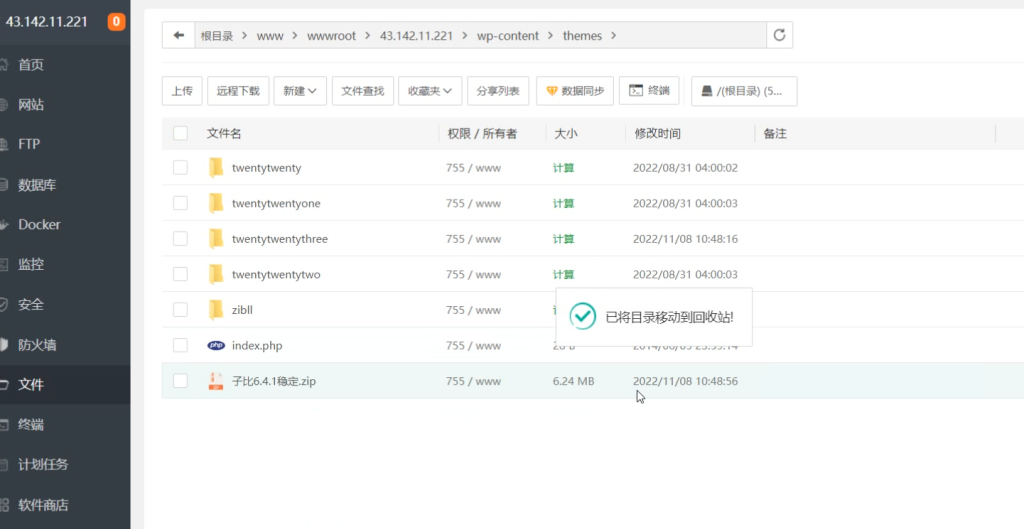Image resolution: width=1024 pixels, height=529 pixels.
Task: Open 数据库 in the sidebar menu
Action: (x=37, y=184)
